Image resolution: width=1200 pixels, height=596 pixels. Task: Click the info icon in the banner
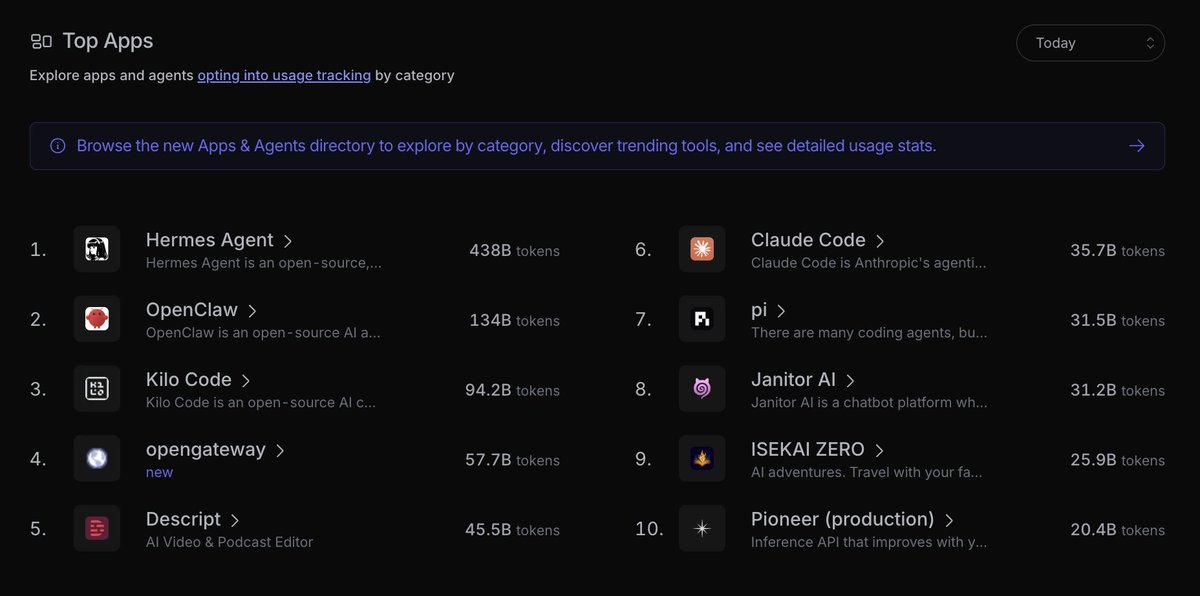tap(57, 146)
